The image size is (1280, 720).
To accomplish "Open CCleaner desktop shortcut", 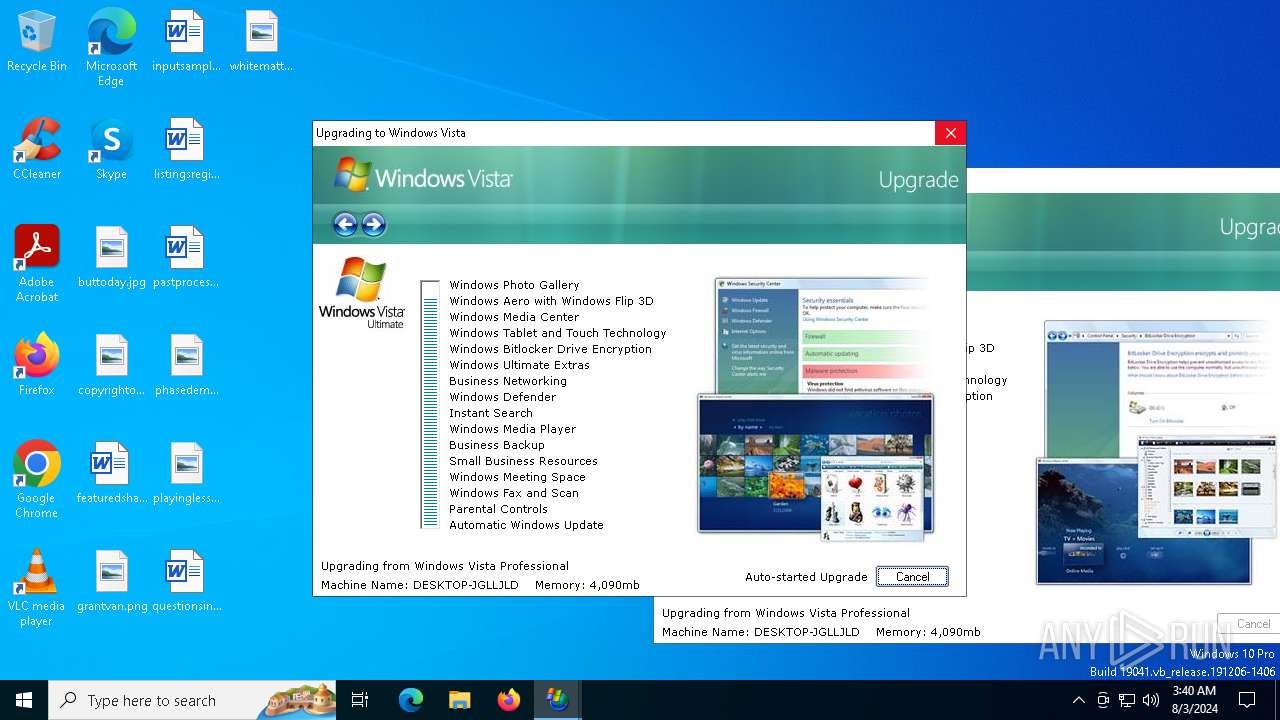I will tap(37, 150).
